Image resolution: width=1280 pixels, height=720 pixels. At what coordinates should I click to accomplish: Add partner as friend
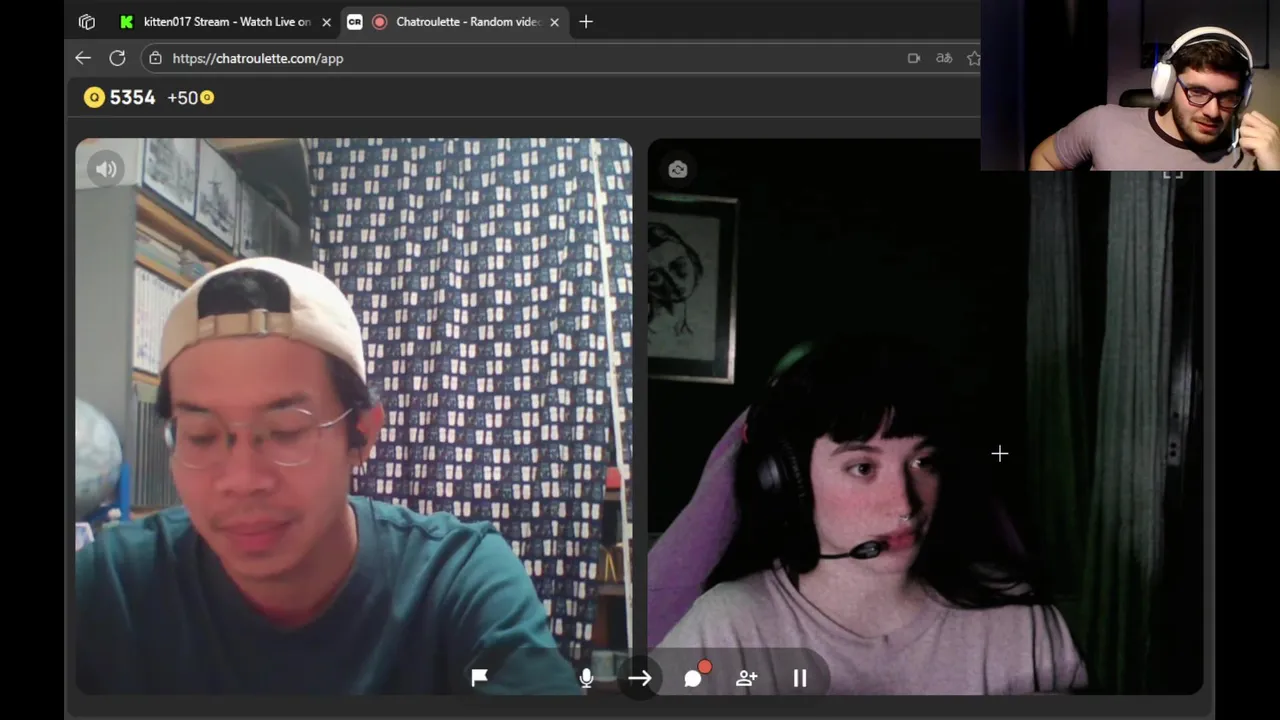[x=746, y=678]
